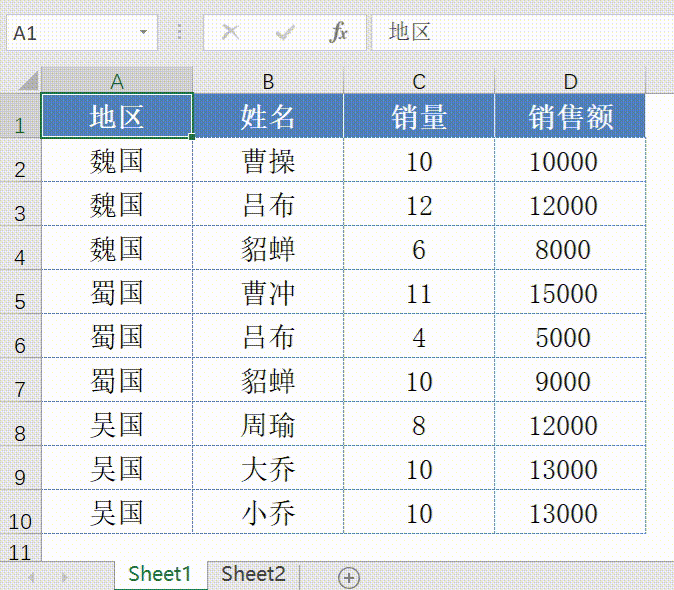The image size is (674, 590).
Task: Click inside the formula bar showing 地区
Action: pyautogui.click(x=520, y=33)
